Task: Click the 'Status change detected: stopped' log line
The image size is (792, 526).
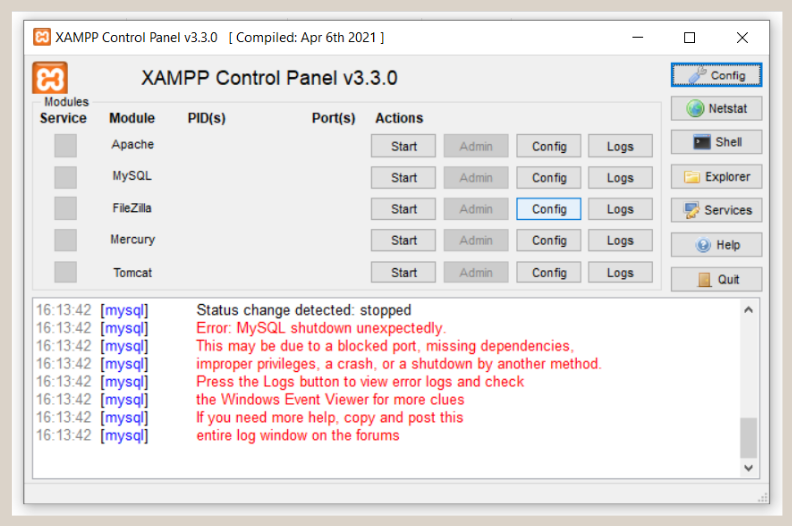Action: point(304,310)
